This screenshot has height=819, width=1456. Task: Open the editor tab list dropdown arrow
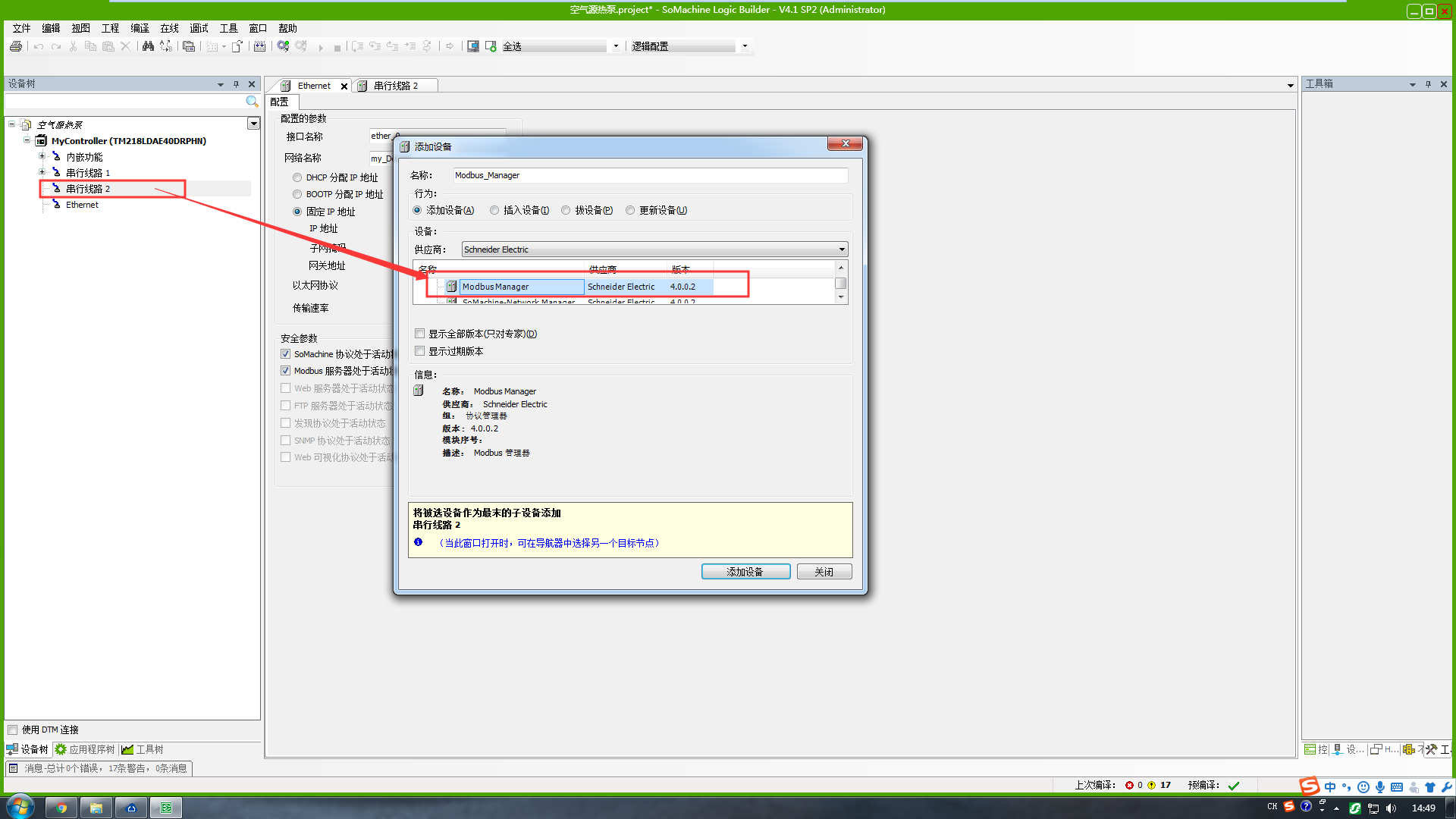point(1290,86)
